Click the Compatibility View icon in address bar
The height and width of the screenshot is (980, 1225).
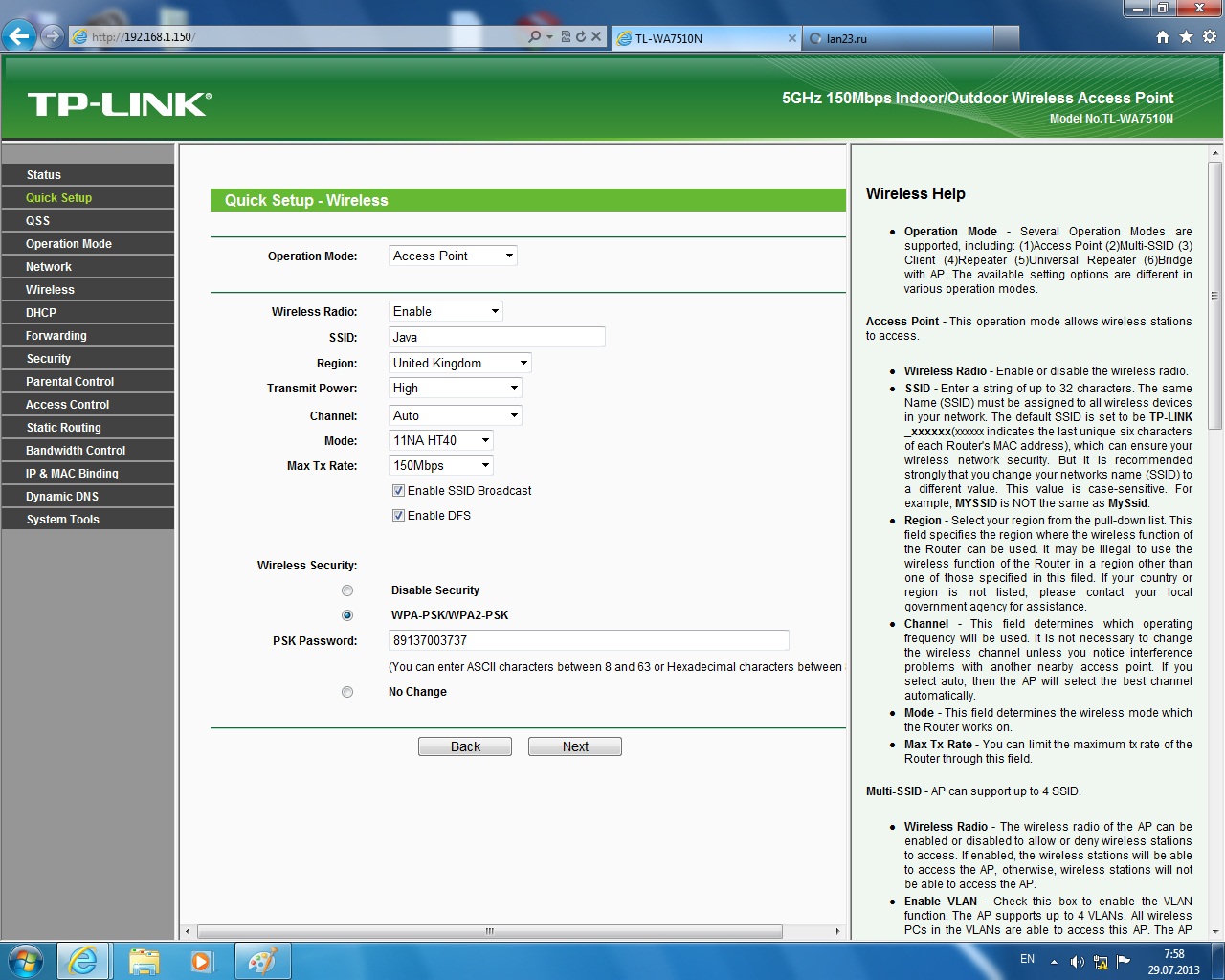click(566, 37)
